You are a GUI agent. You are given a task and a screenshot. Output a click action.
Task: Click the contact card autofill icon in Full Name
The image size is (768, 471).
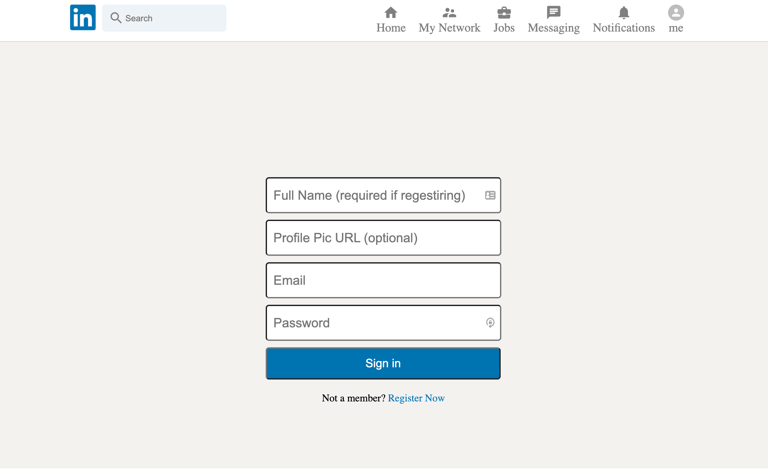click(x=490, y=195)
